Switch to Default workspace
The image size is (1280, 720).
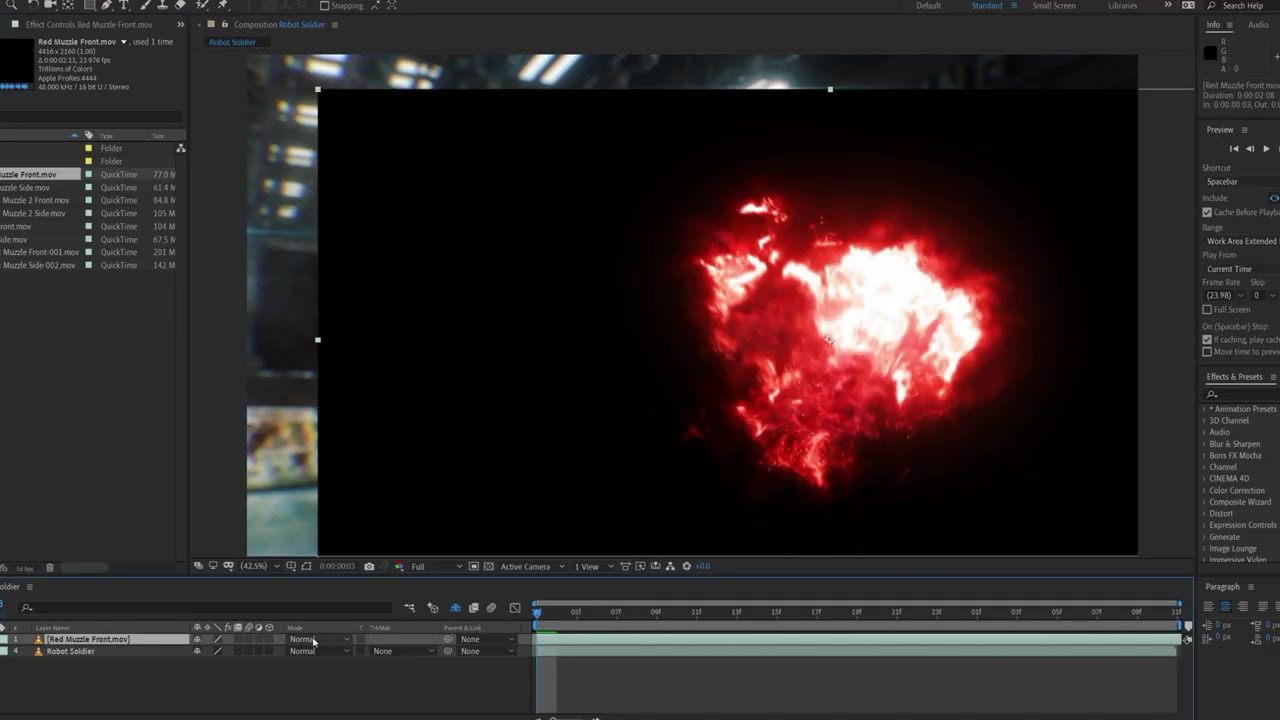pyautogui.click(x=928, y=6)
